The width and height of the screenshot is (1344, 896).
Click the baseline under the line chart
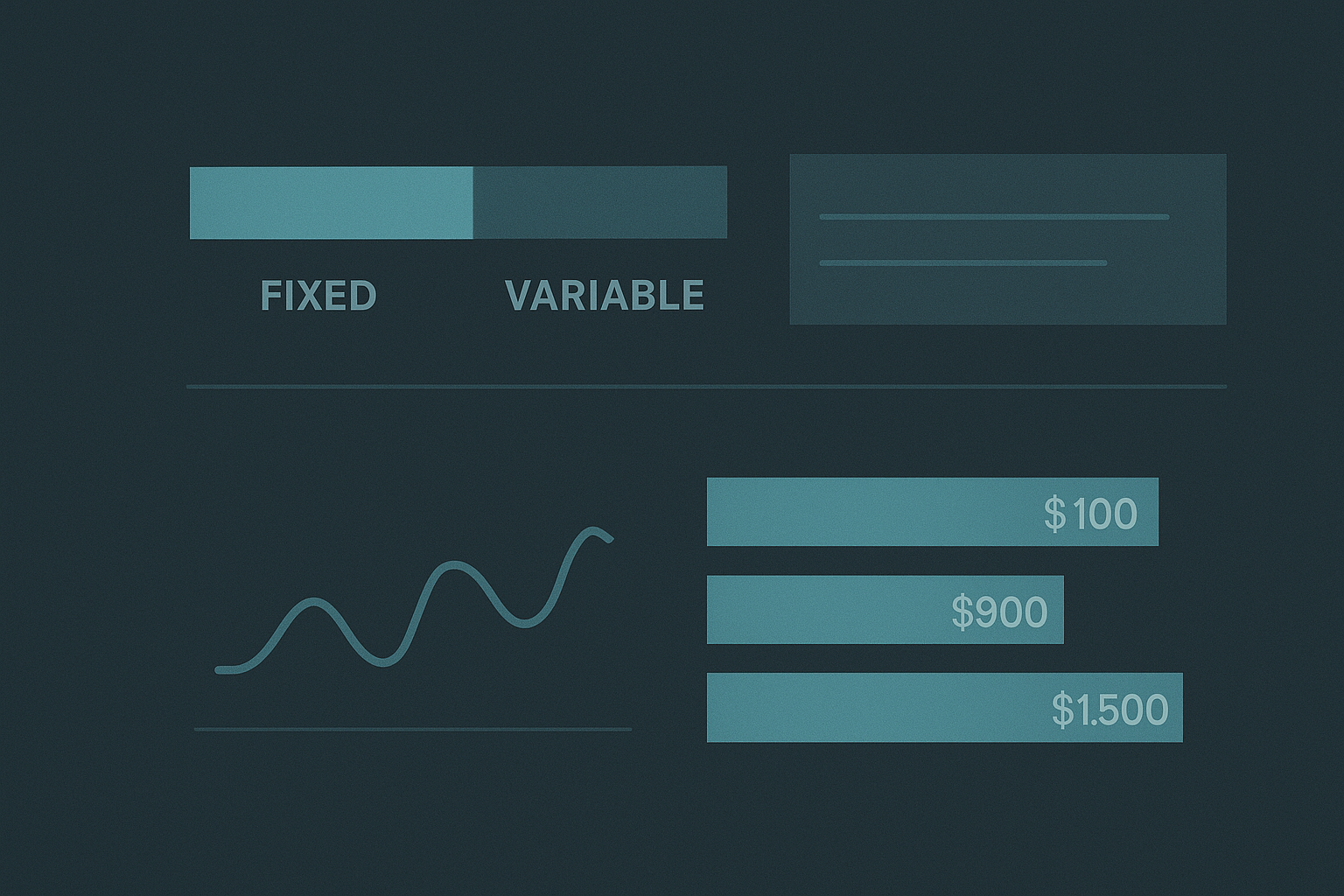click(413, 729)
